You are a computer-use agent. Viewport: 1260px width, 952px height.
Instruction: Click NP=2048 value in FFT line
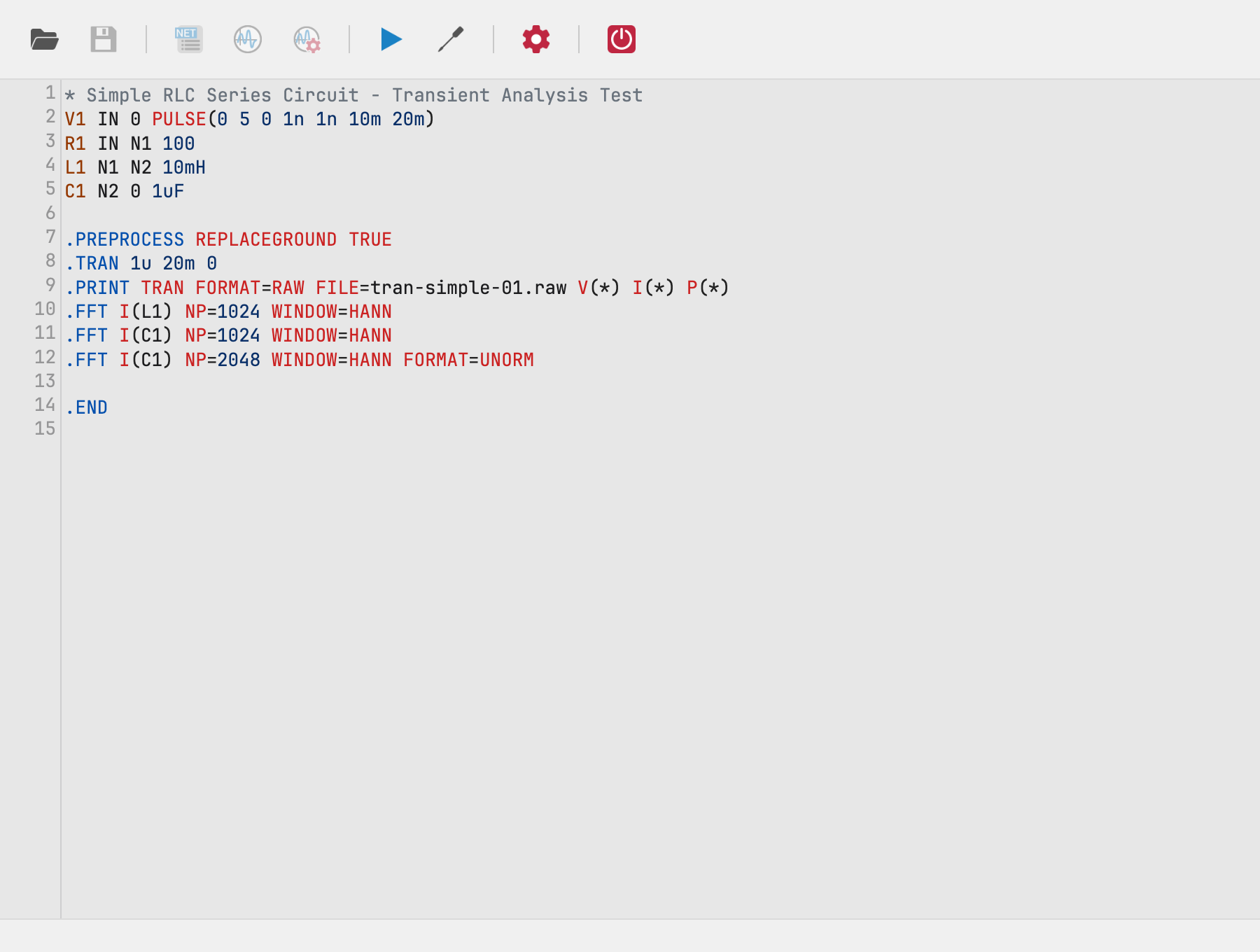coord(223,360)
